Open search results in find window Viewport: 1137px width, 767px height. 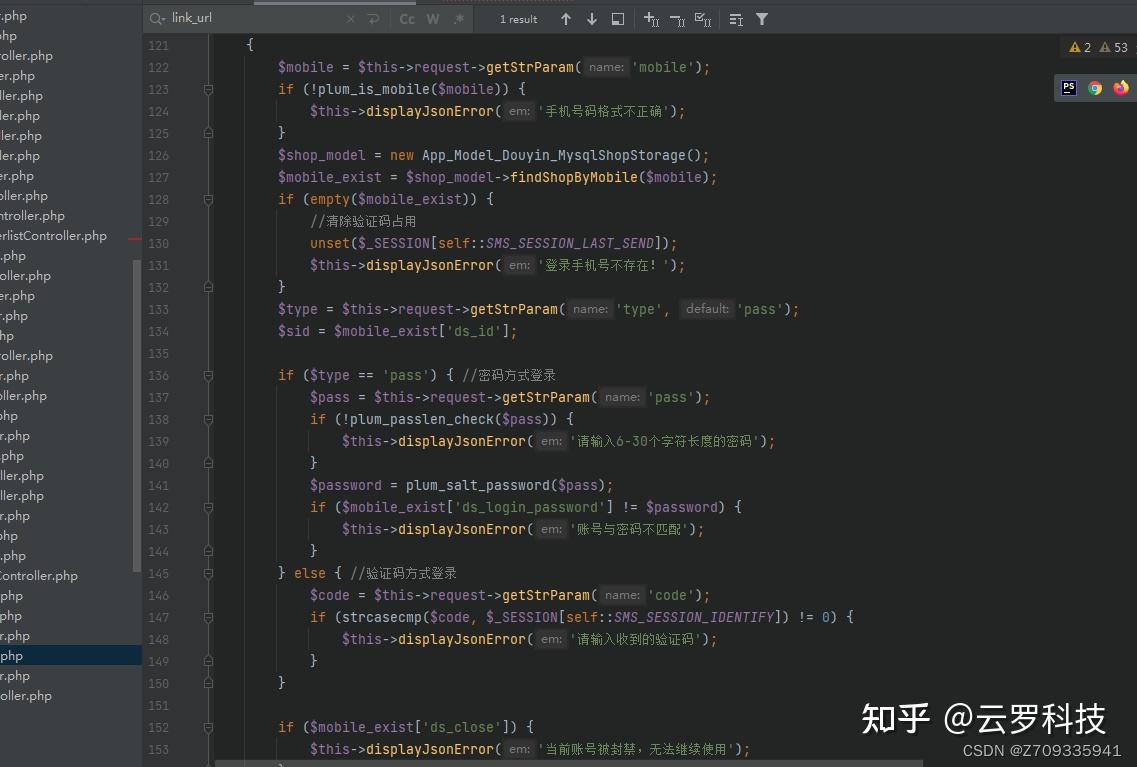click(x=618, y=20)
